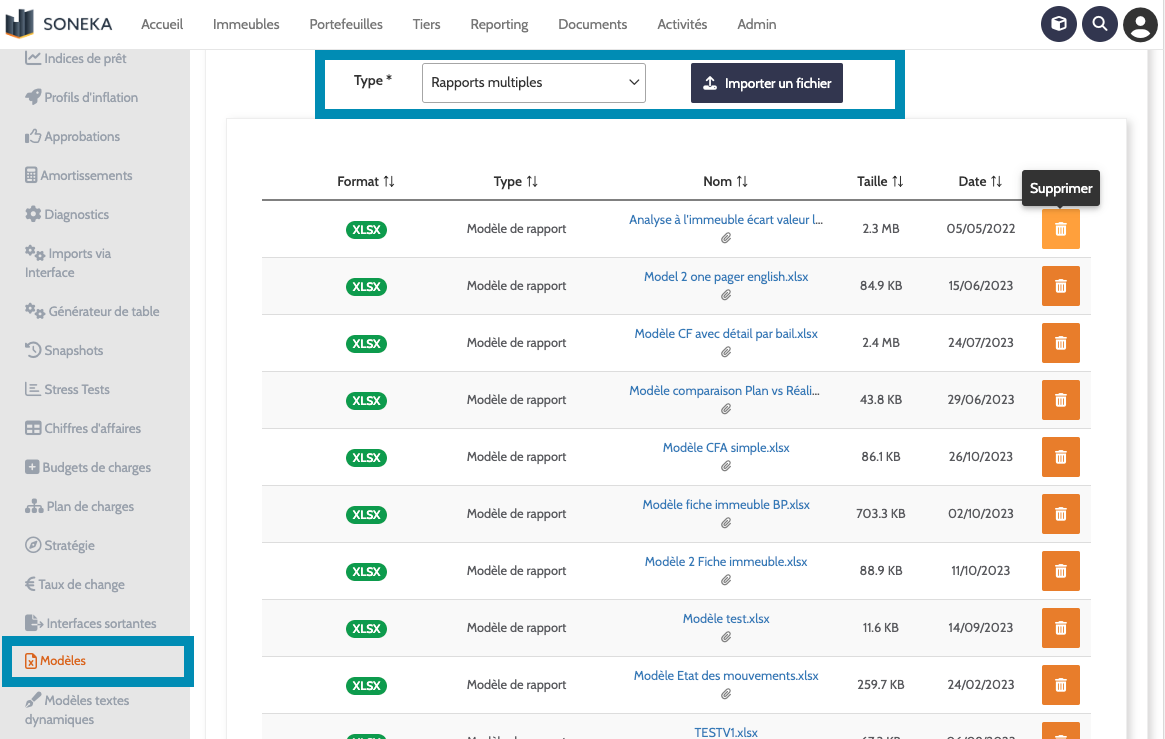Open Modèle CF avec détail par bail.xlsx link

(x=726, y=334)
